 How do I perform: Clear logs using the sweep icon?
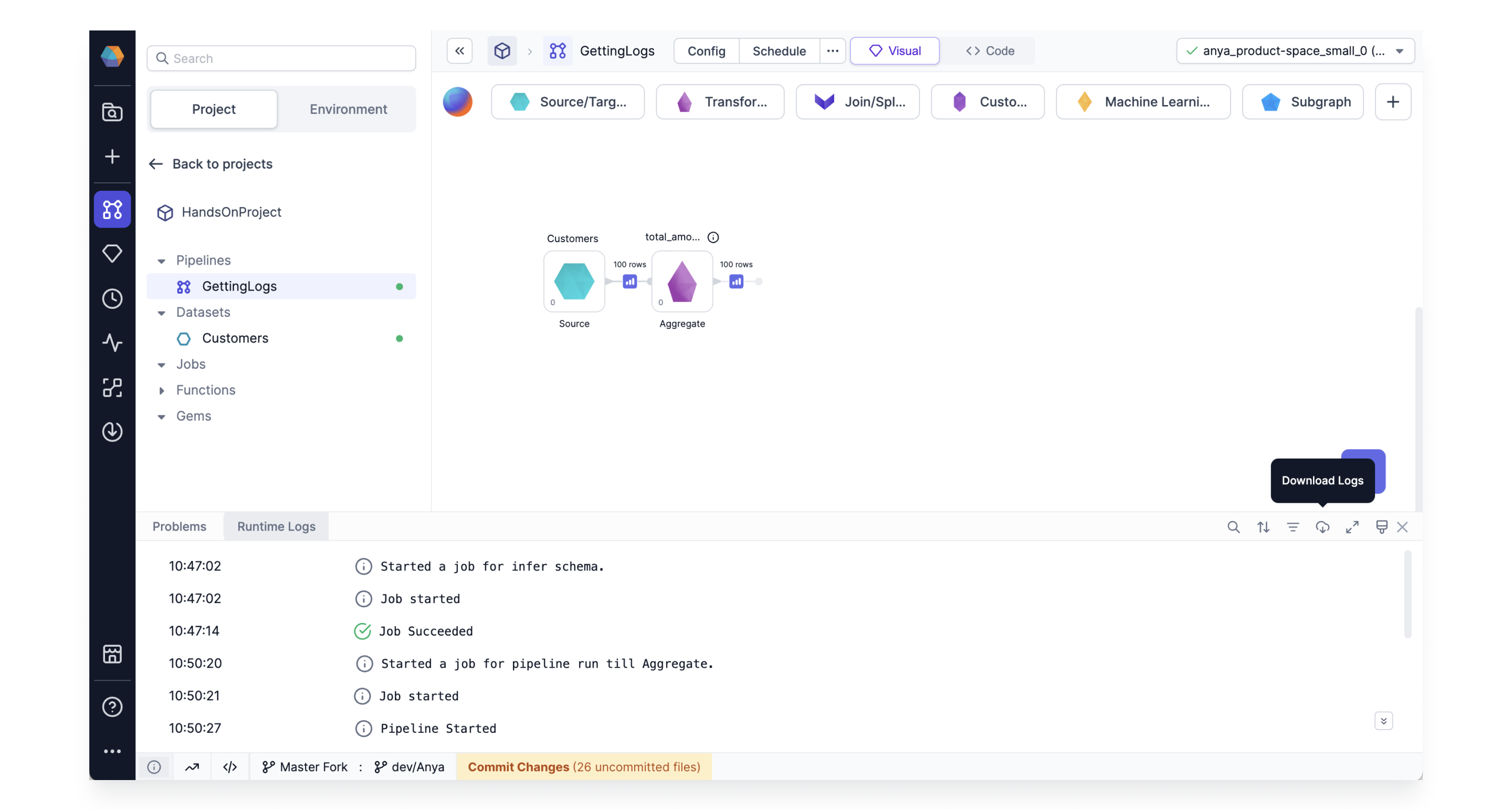[x=1382, y=527]
